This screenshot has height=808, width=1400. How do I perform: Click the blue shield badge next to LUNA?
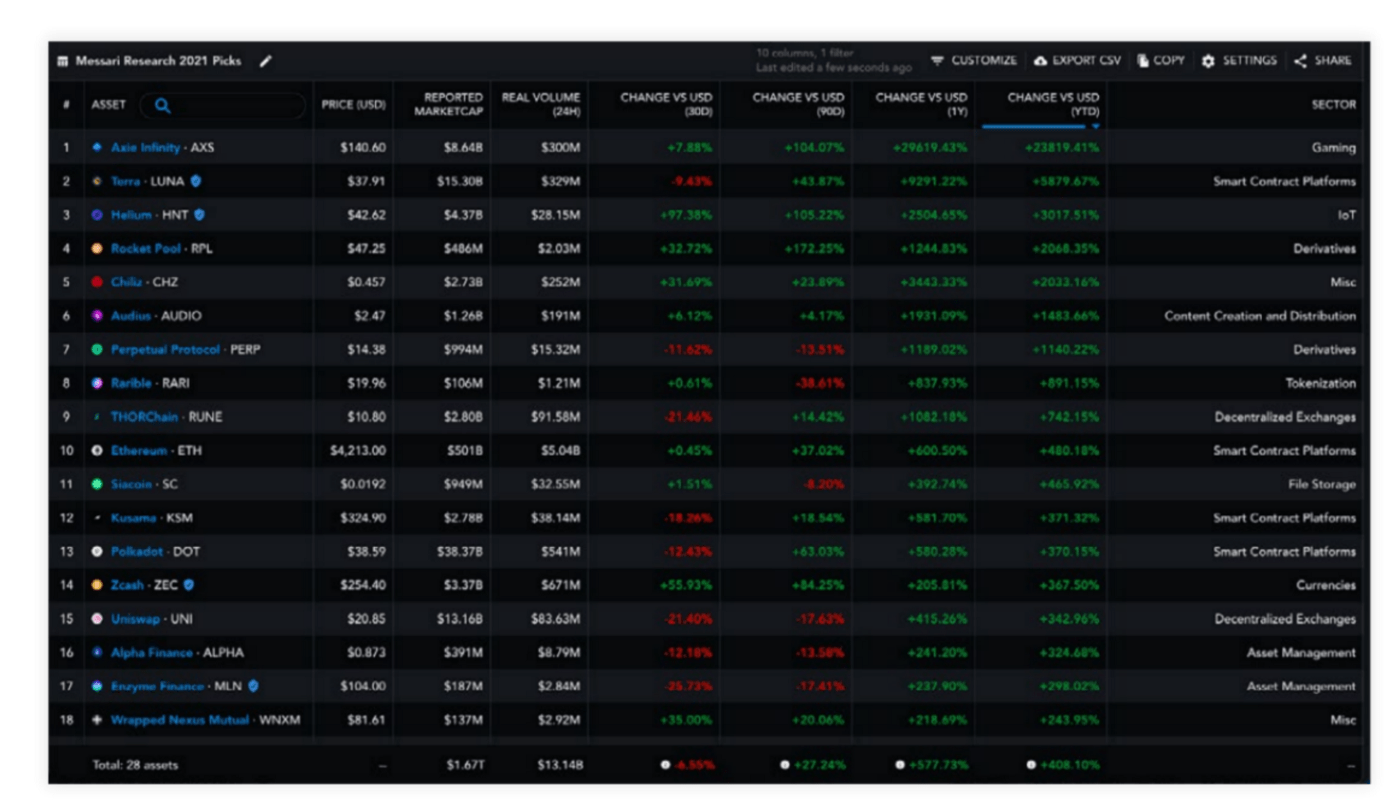[x=195, y=181]
